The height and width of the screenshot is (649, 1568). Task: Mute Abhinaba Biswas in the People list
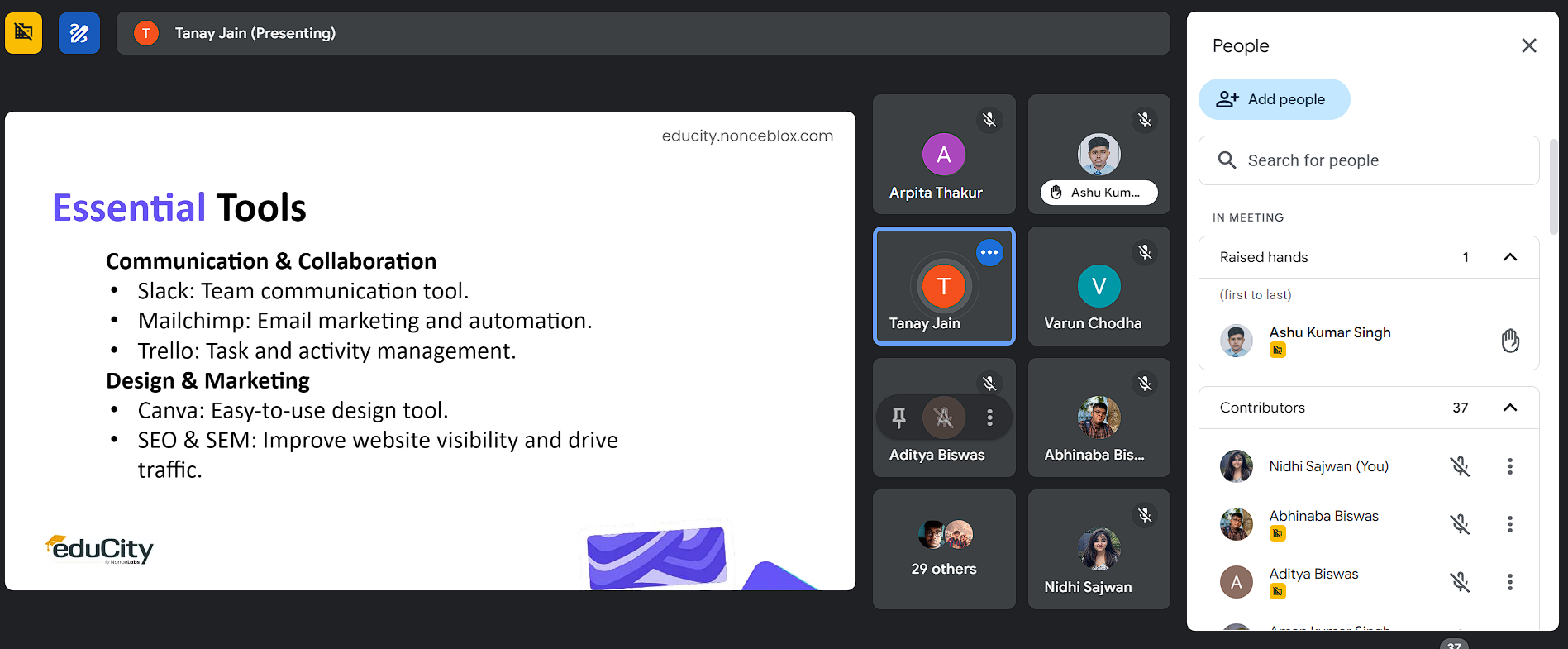[1461, 524]
